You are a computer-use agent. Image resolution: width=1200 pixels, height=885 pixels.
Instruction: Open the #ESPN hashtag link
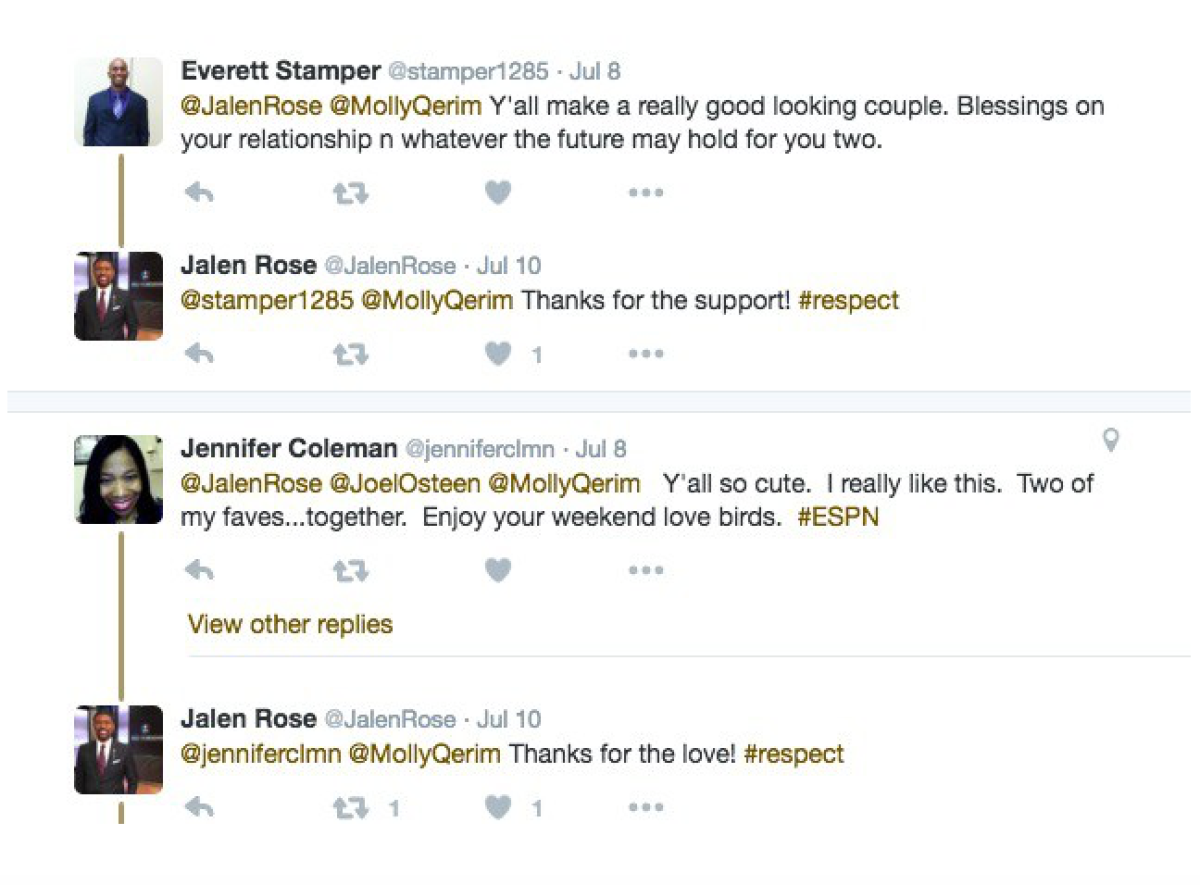click(838, 519)
